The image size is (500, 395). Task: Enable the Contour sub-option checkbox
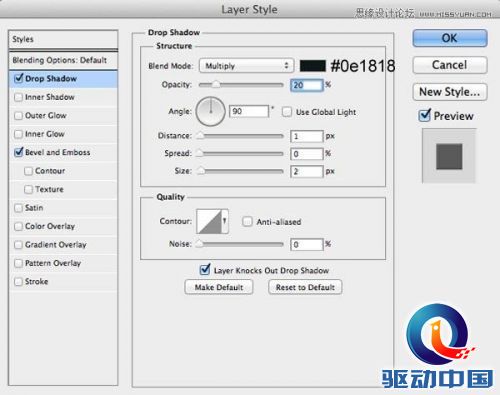pos(28,171)
